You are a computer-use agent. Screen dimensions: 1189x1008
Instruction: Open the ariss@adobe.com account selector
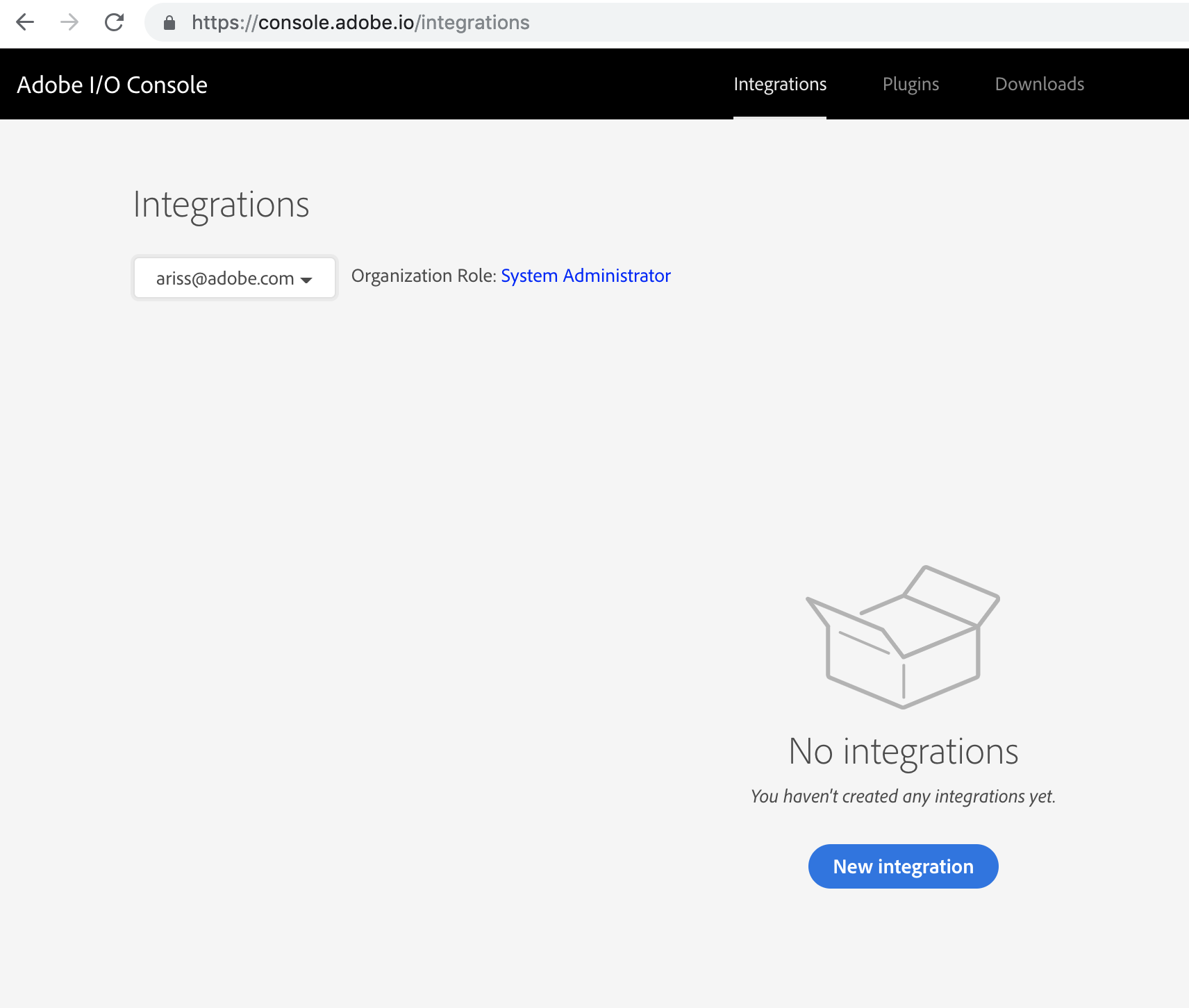[233, 278]
